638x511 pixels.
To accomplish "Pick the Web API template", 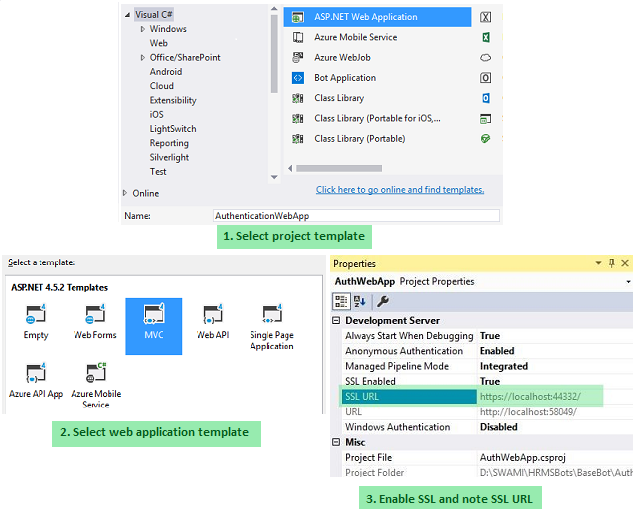I will [213, 321].
